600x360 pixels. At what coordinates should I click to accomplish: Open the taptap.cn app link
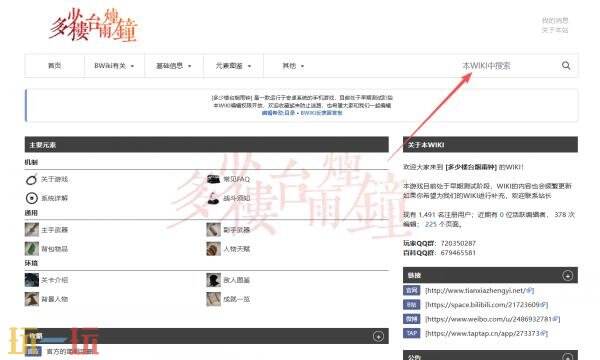coord(486,333)
